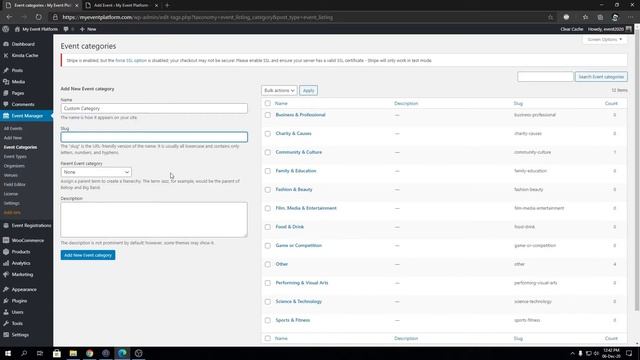
Task: Toggle select-all checkbox in table header
Action: click(x=268, y=104)
